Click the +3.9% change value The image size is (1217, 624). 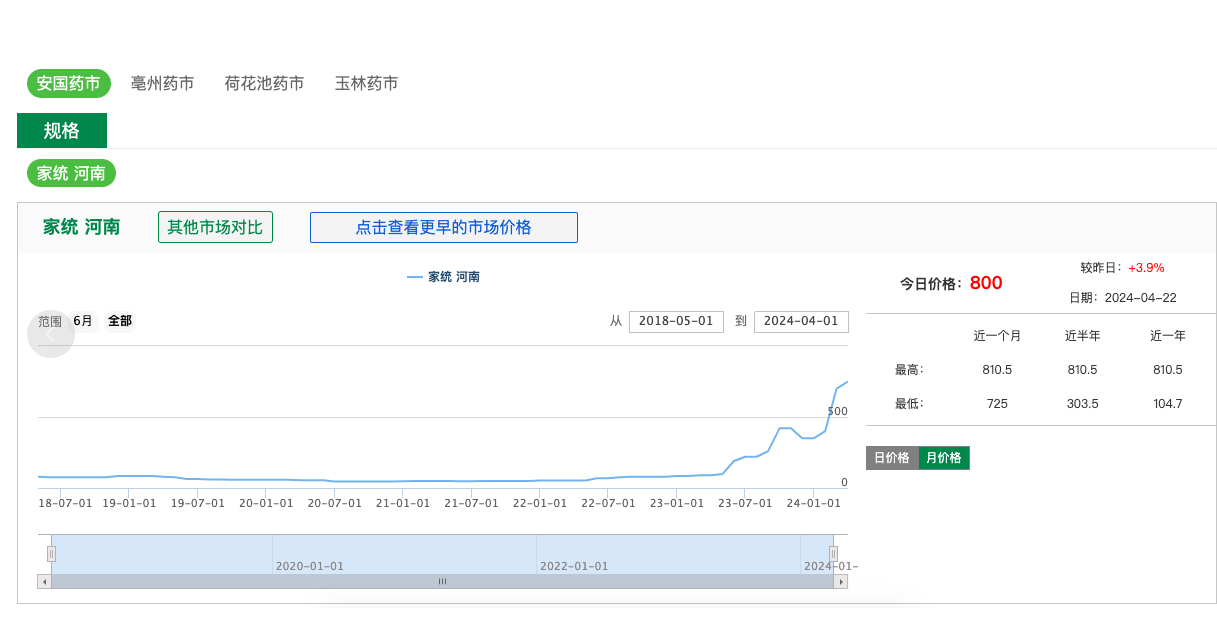tap(1146, 268)
